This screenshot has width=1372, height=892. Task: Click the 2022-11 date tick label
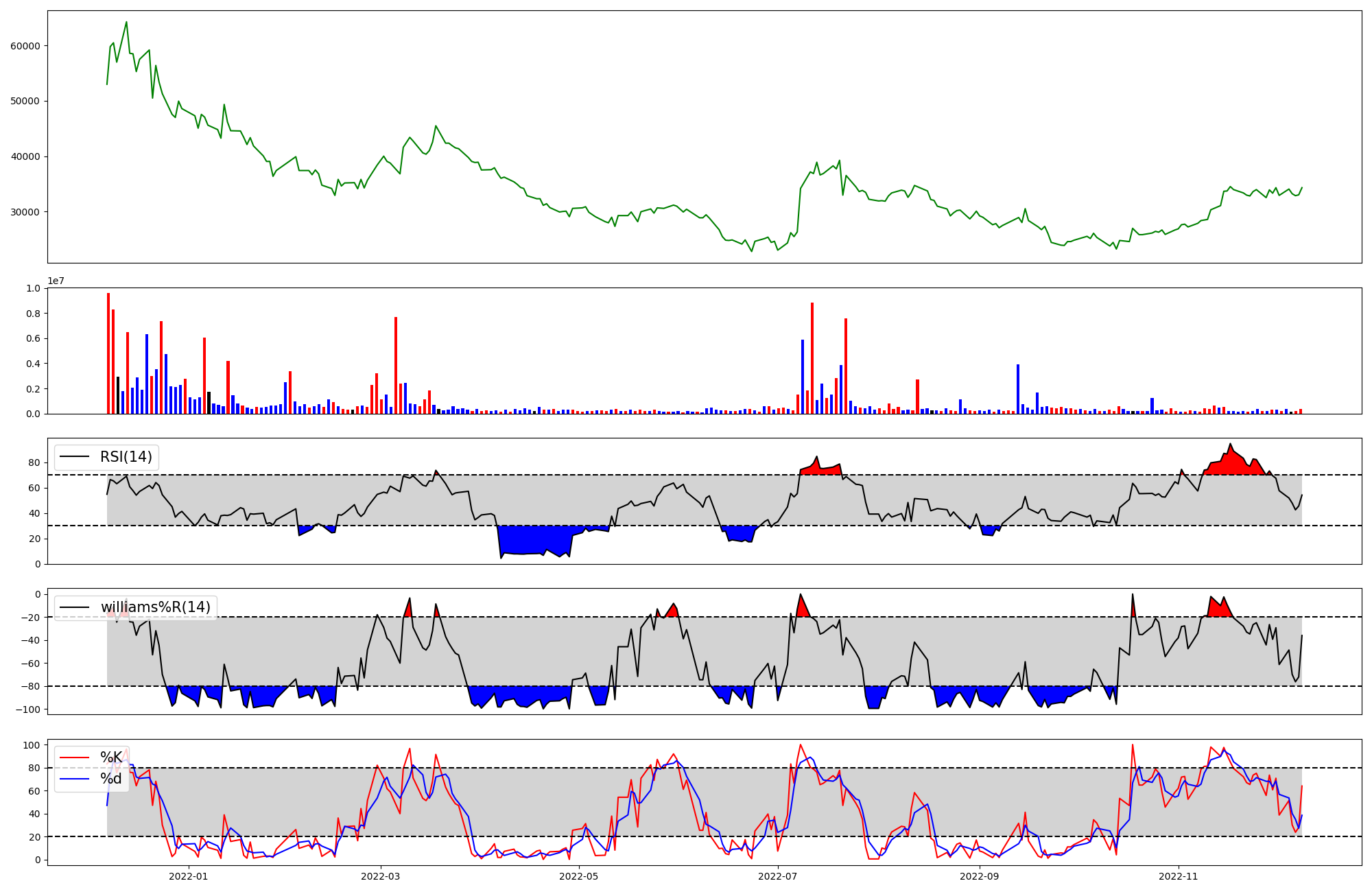1178,876
